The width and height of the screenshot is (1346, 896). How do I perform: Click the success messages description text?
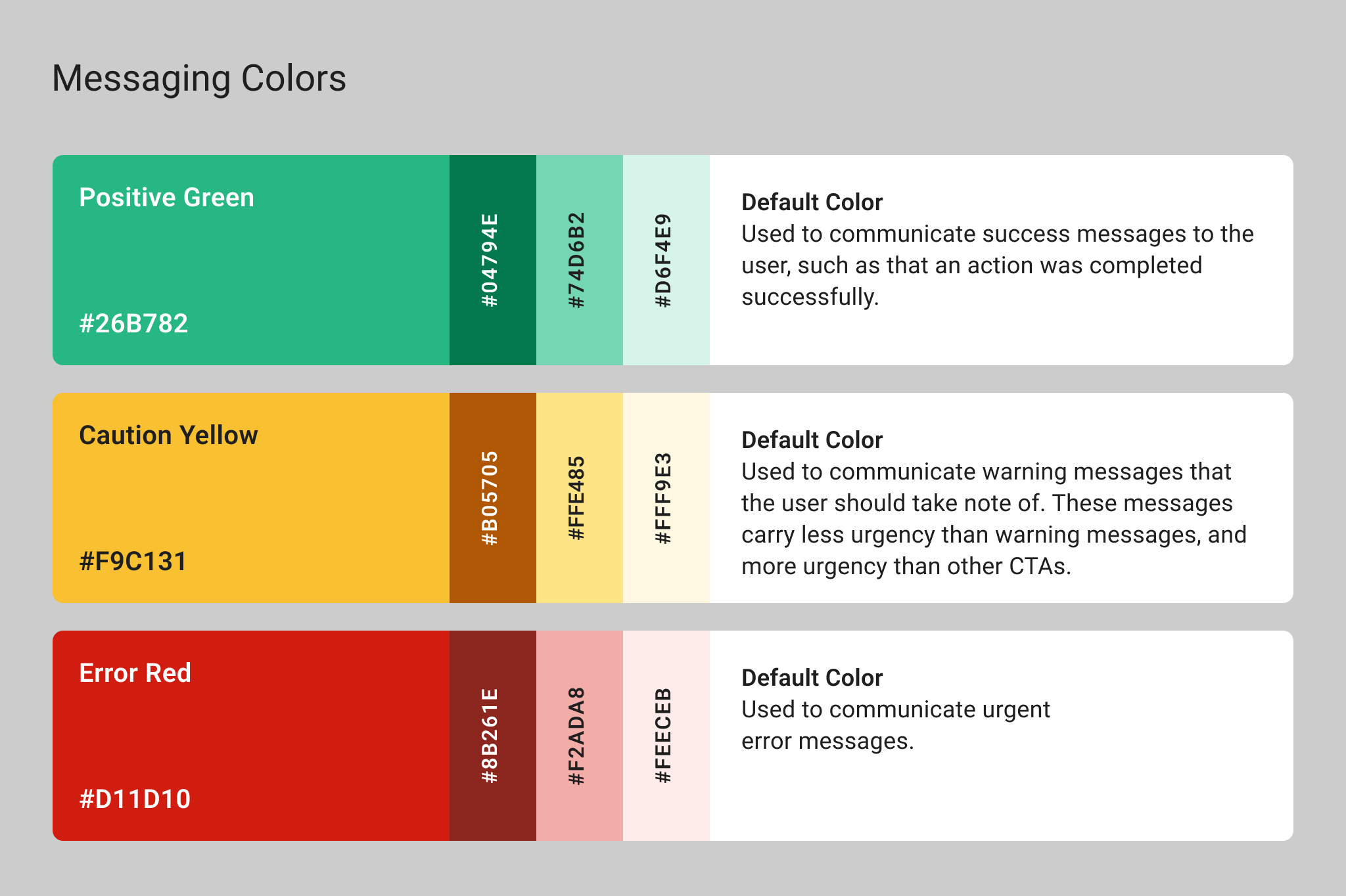click(997, 265)
